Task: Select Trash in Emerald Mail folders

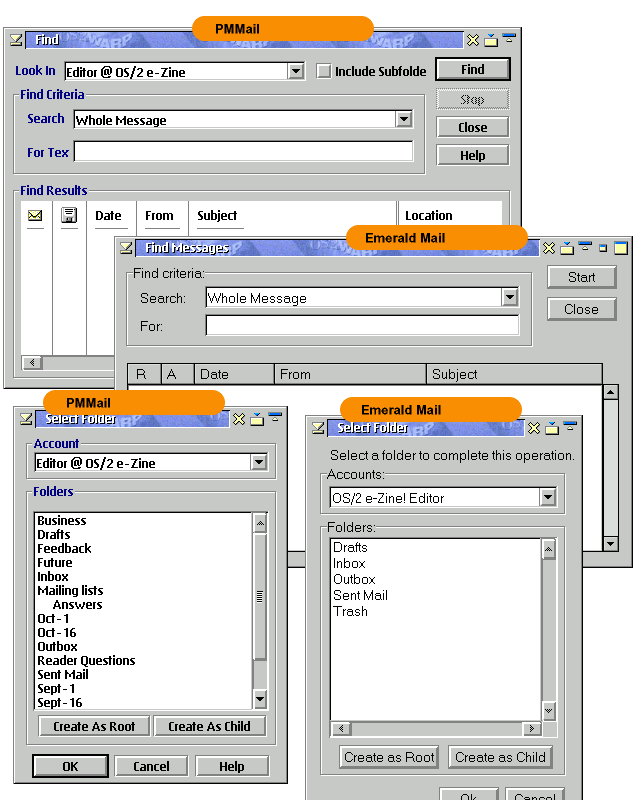Action: 350,611
